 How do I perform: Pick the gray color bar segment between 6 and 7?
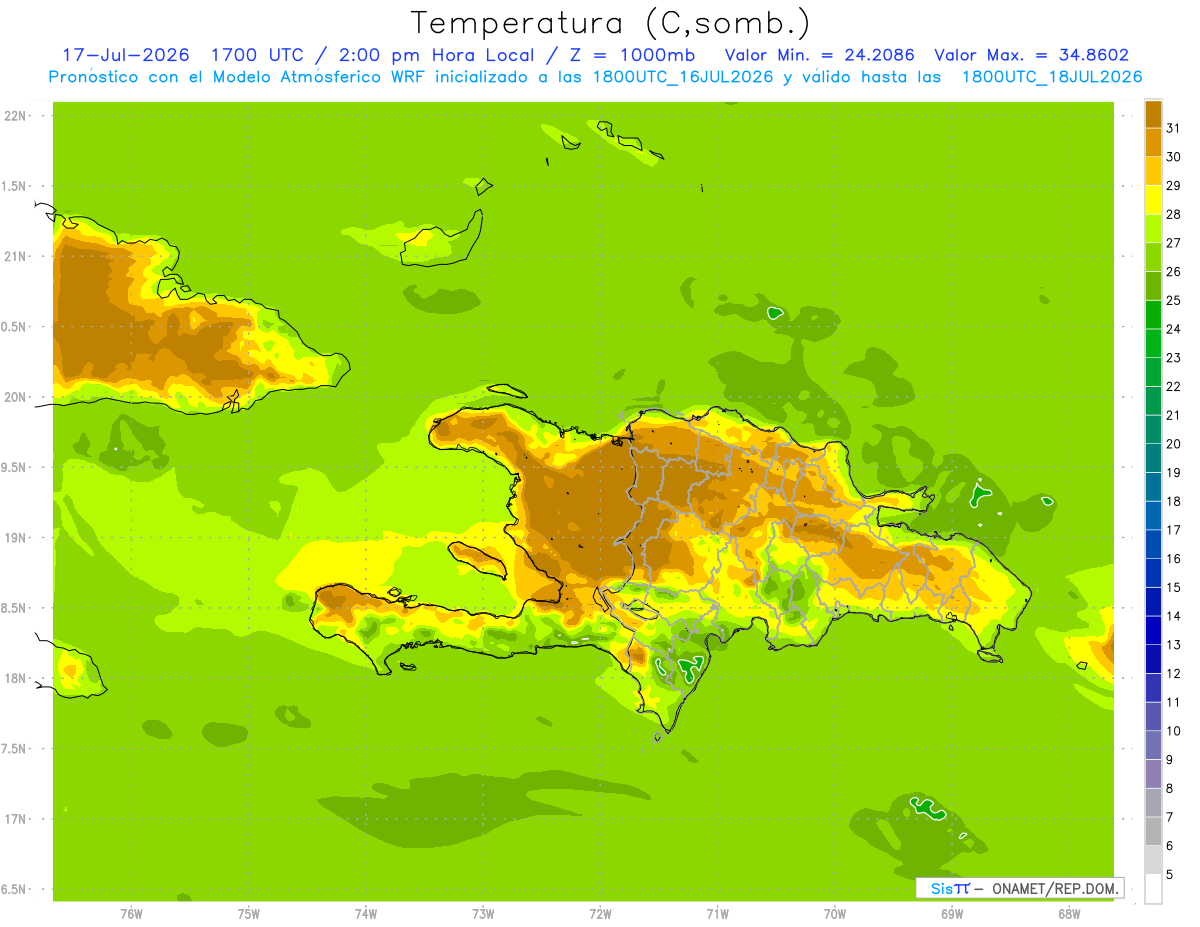click(1153, 831)
